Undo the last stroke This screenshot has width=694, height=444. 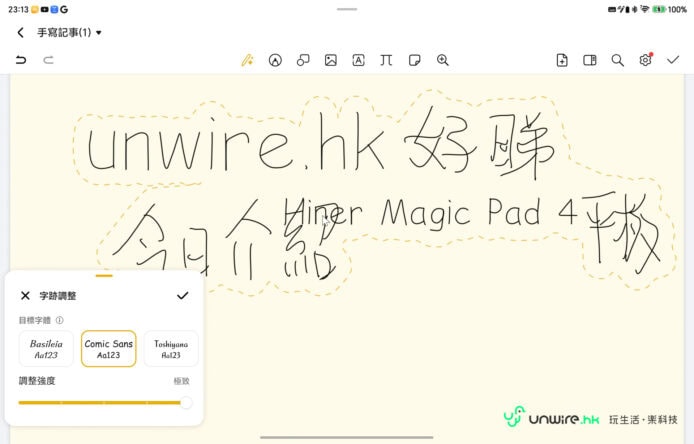(x=21, y=60)
